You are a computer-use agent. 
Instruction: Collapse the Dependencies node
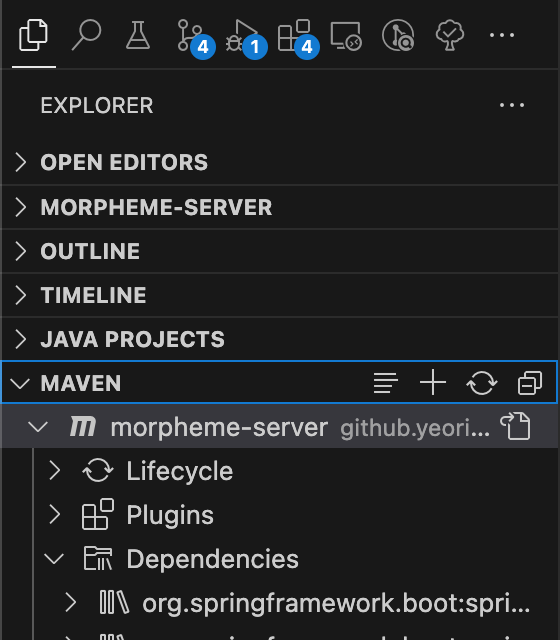(54, 559)
